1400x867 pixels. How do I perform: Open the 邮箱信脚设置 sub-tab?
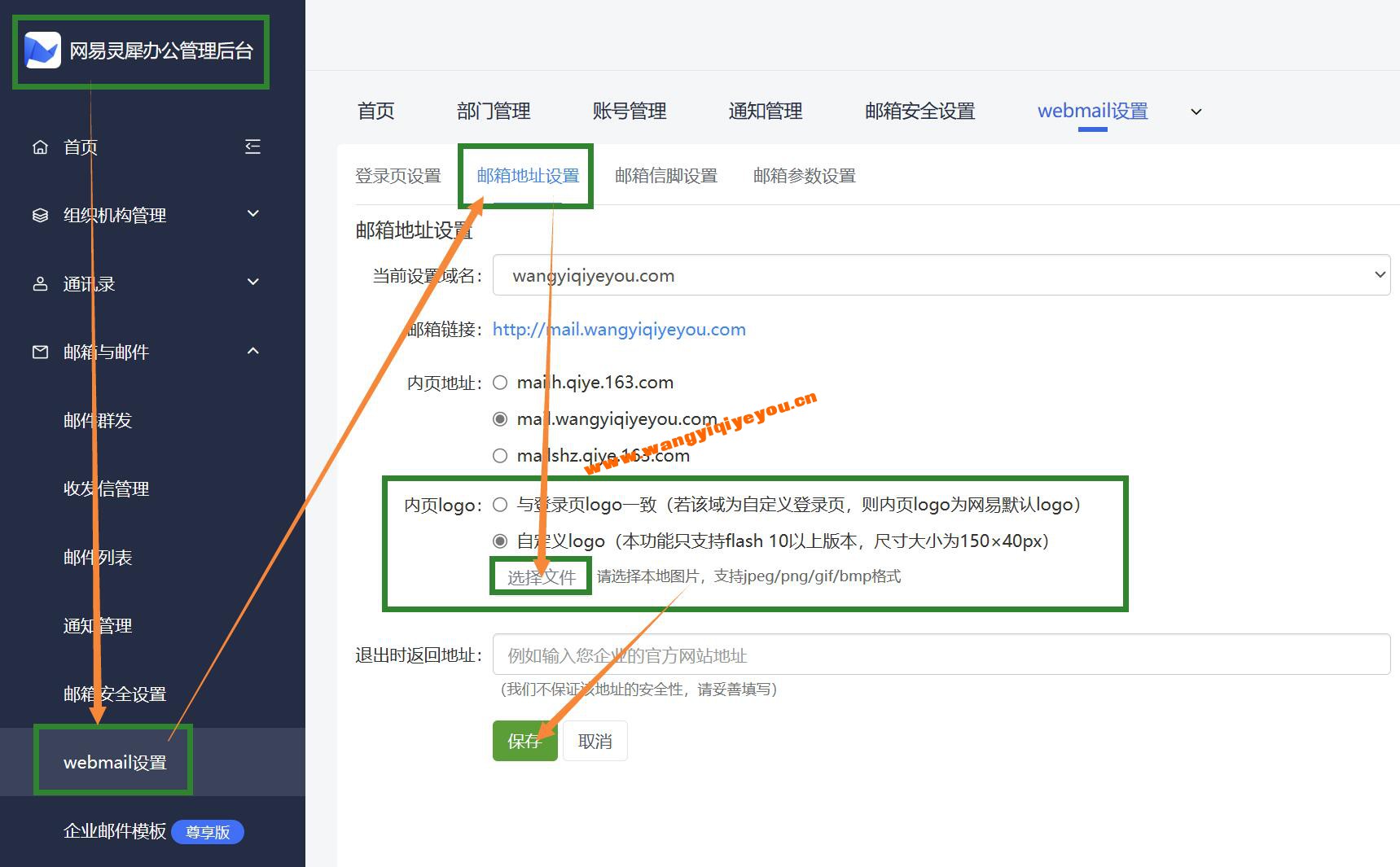pos(666,176)
